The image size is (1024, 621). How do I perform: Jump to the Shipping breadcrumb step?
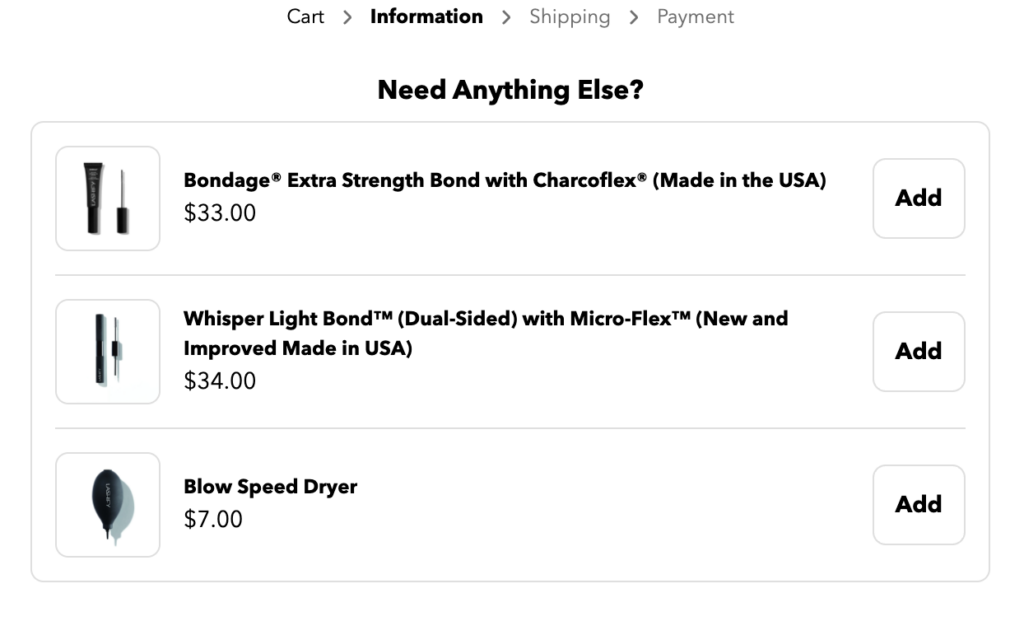[x=569, y=17]
